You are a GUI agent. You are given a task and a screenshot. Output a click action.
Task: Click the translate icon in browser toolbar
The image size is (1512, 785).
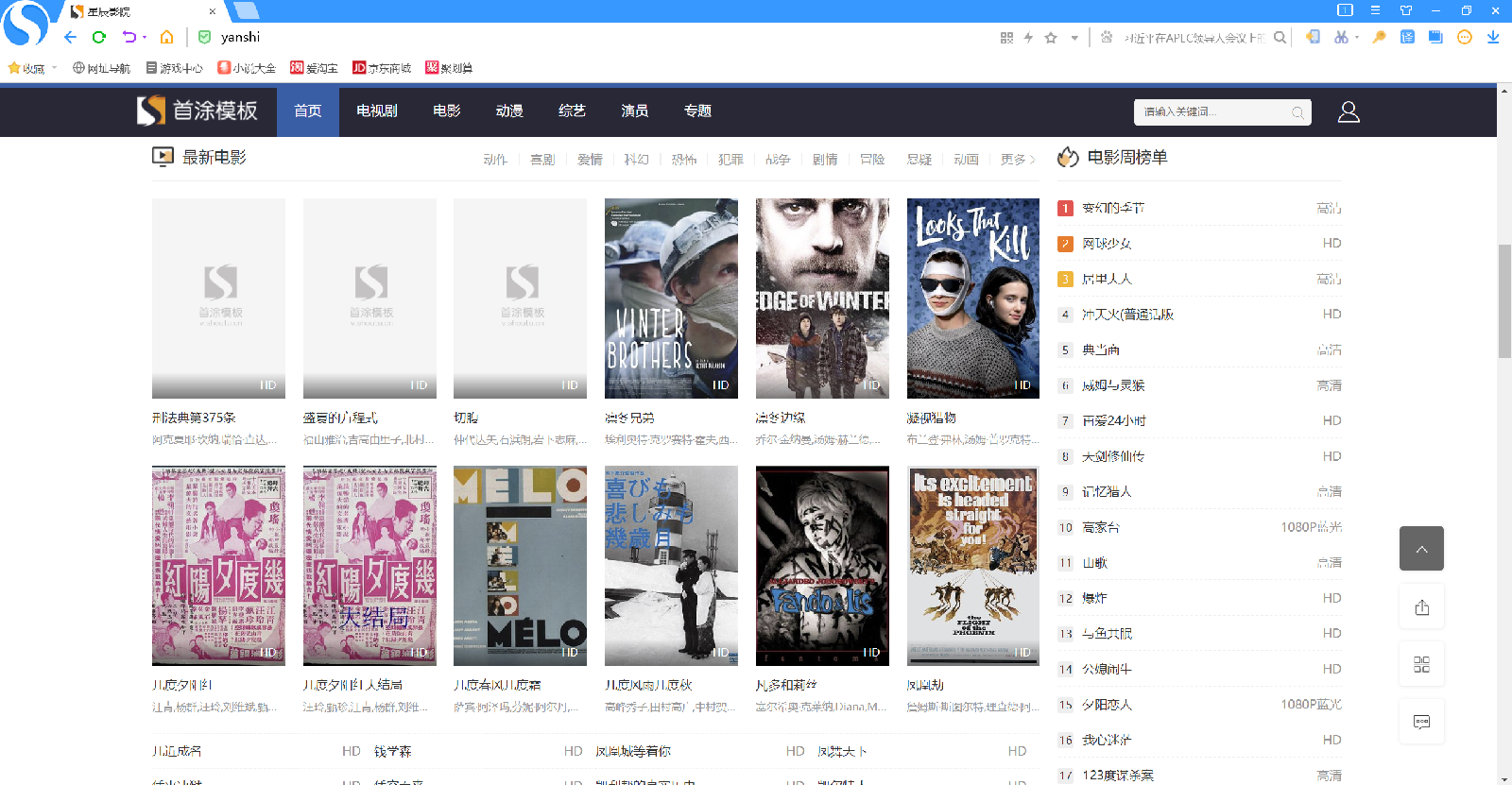pos(1407,37)
